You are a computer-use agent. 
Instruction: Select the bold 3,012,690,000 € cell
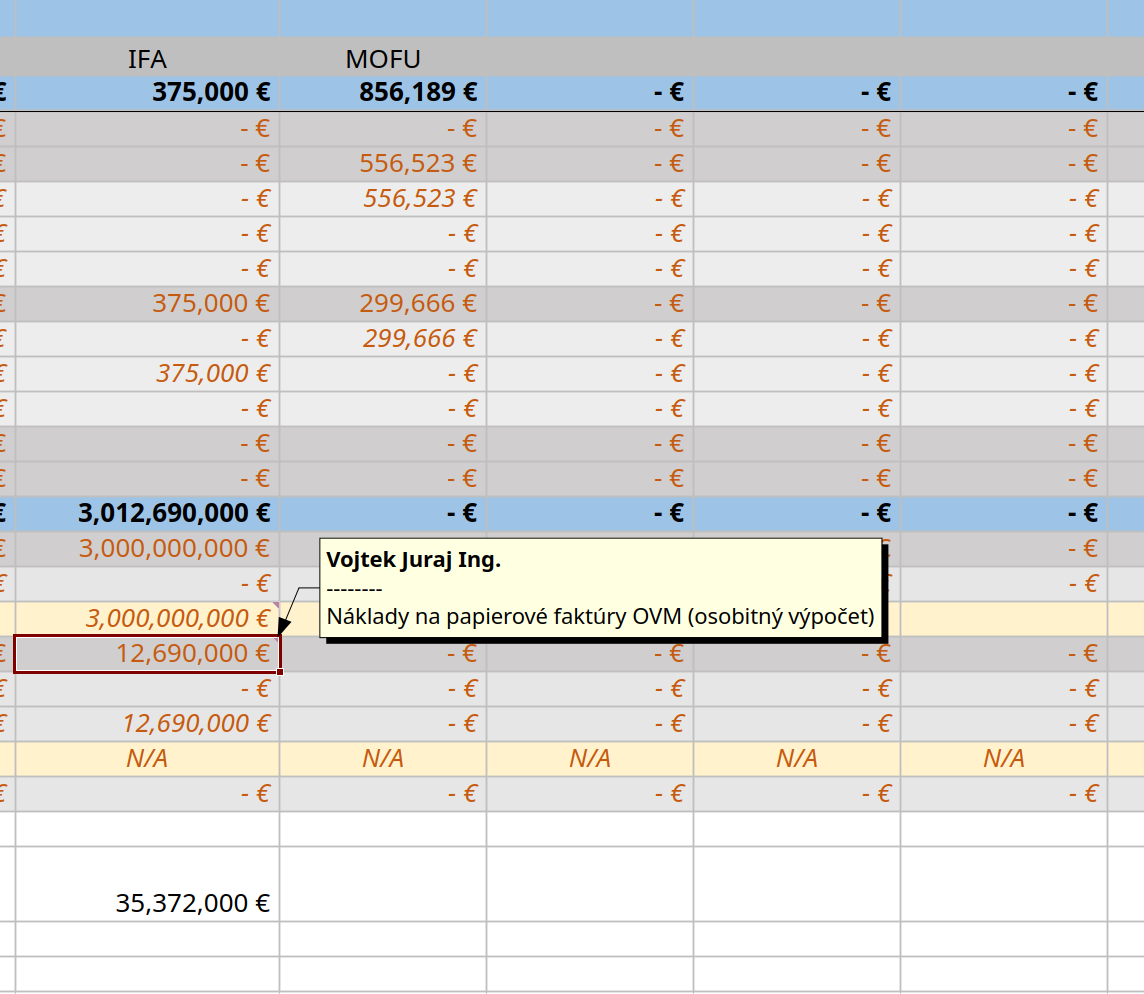point(147,513)
